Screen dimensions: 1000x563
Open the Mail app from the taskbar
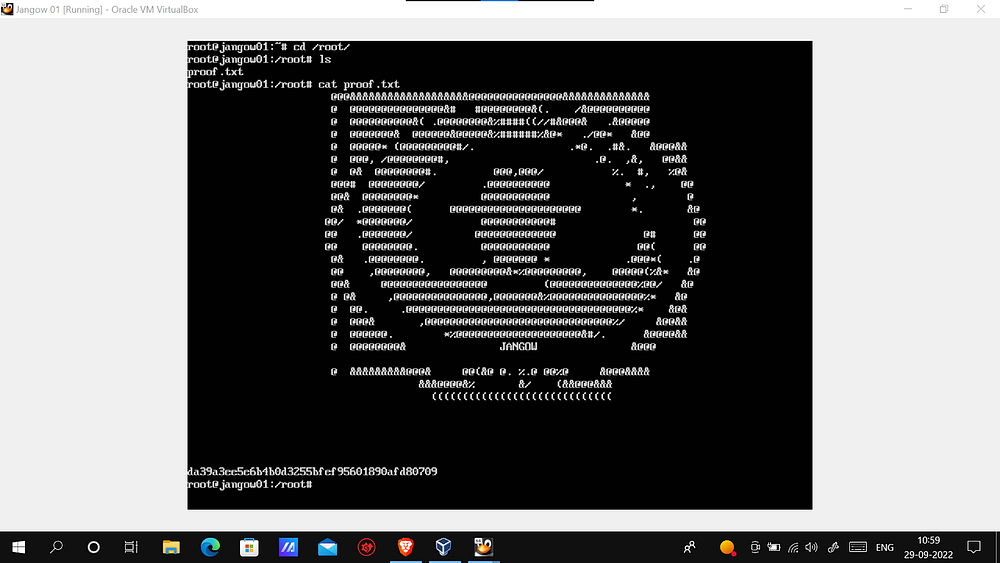click(x=327, y=547)
